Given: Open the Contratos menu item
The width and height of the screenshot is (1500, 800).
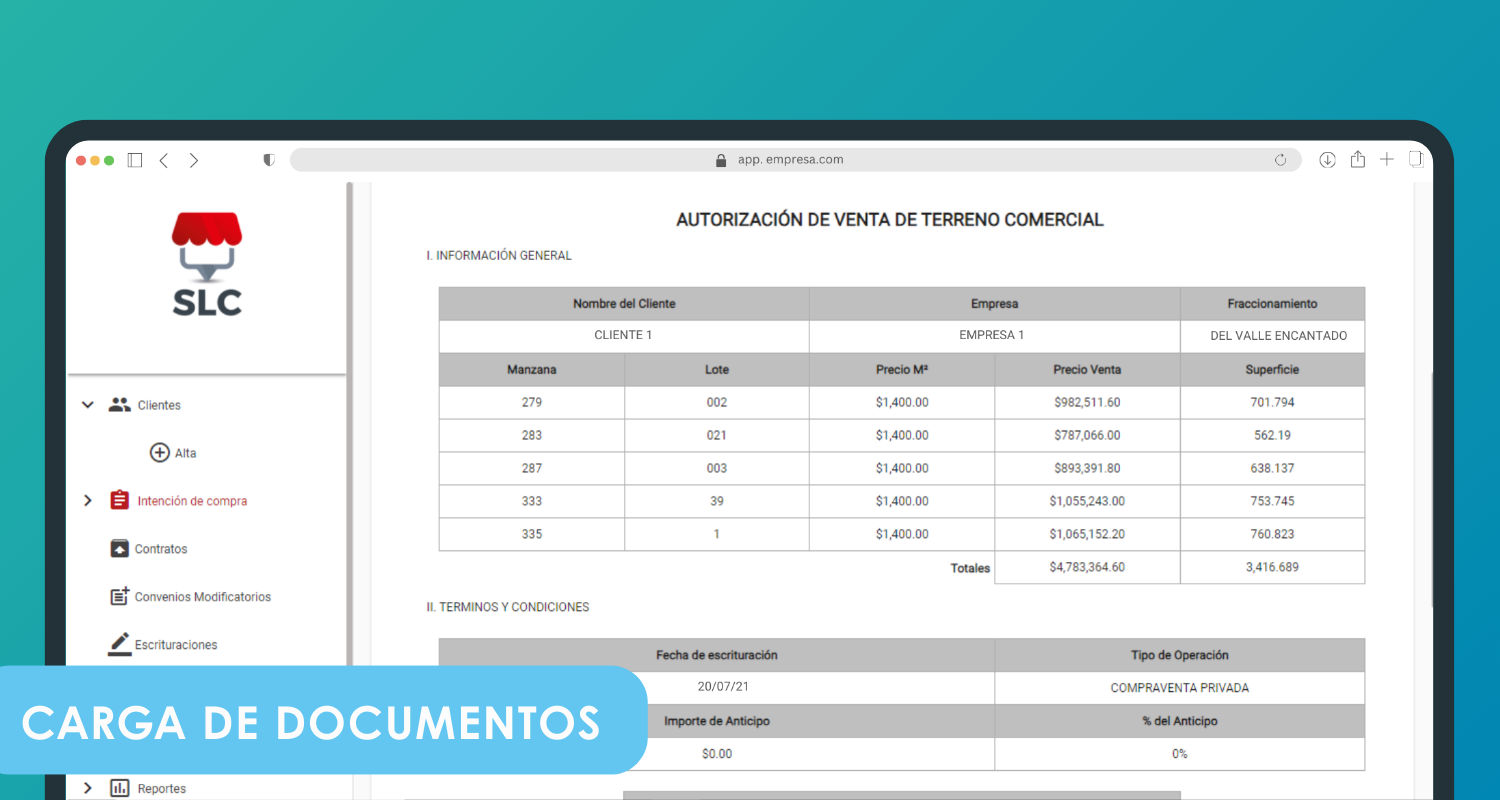Looking at the screenshot, I should [x=161, y=549].
